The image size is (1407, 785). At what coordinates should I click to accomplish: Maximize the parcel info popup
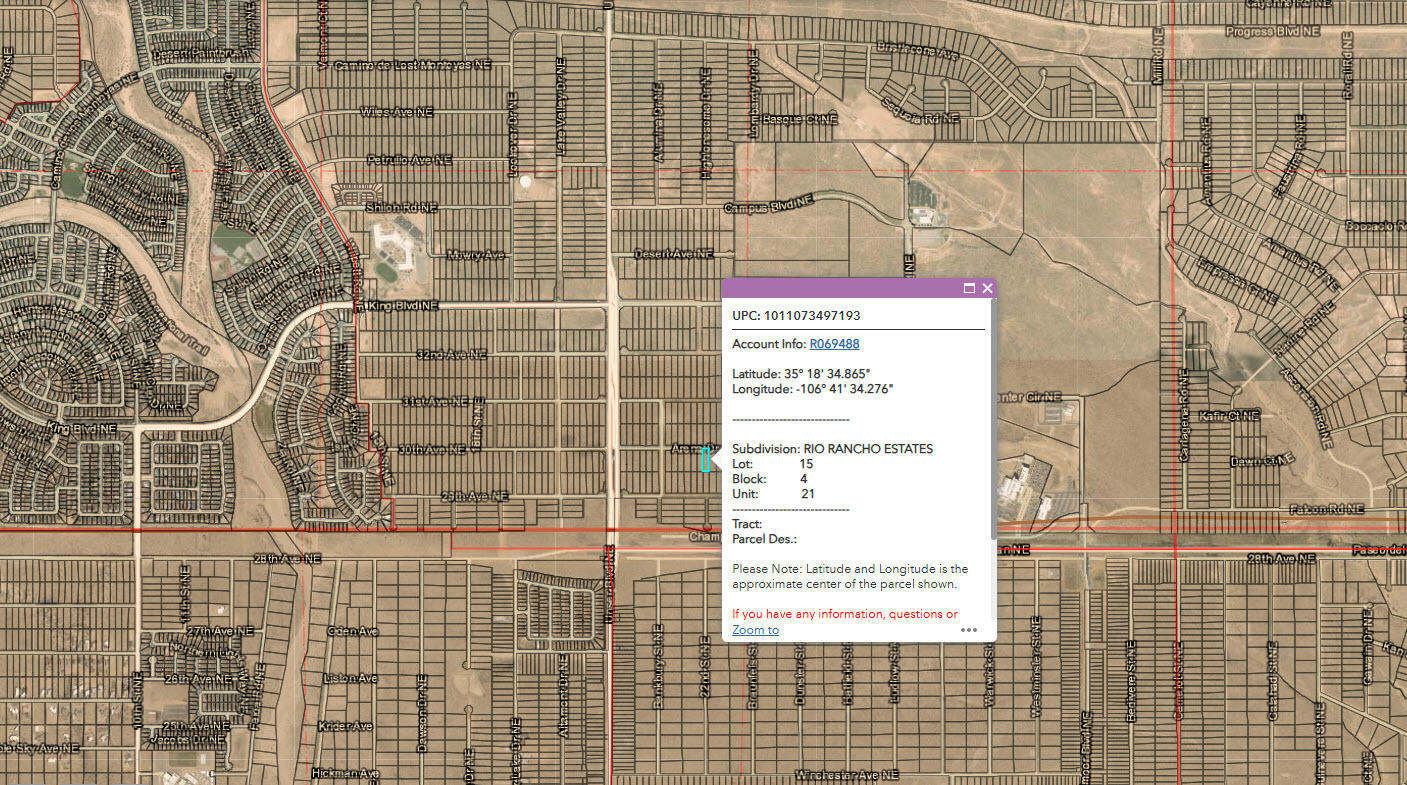pyautogui.click(x=968, y=288)
